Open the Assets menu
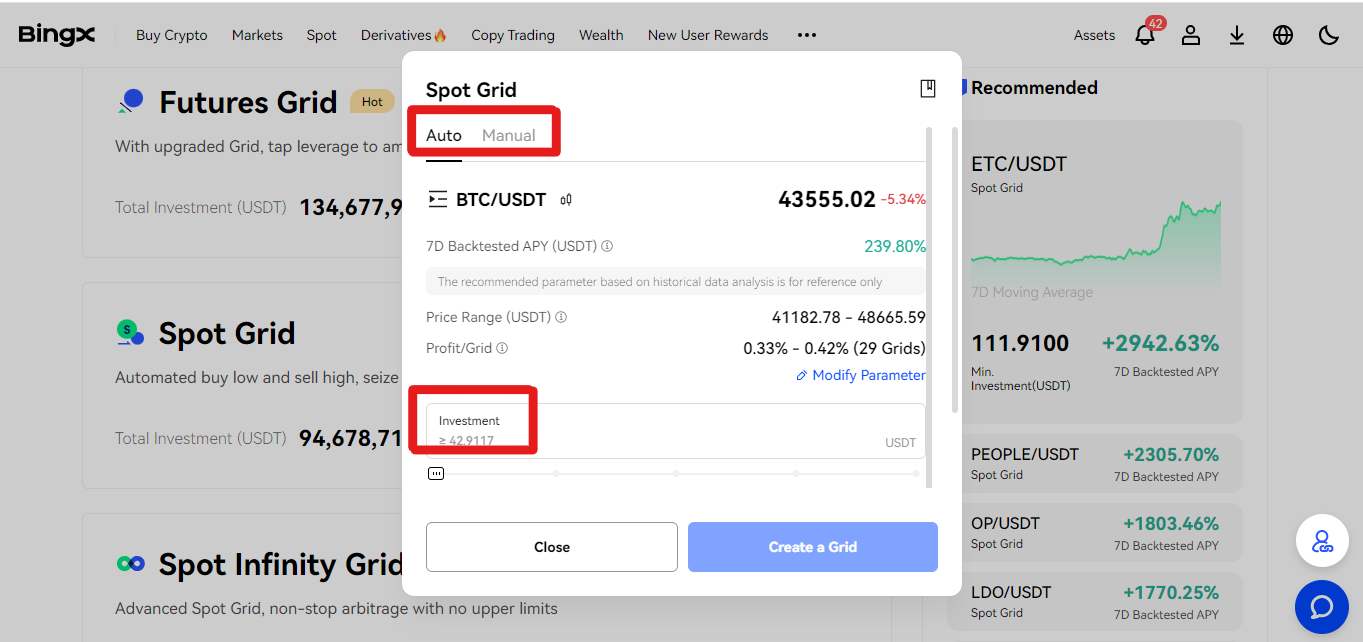The image size is (1363, 642). (1094, 35)
